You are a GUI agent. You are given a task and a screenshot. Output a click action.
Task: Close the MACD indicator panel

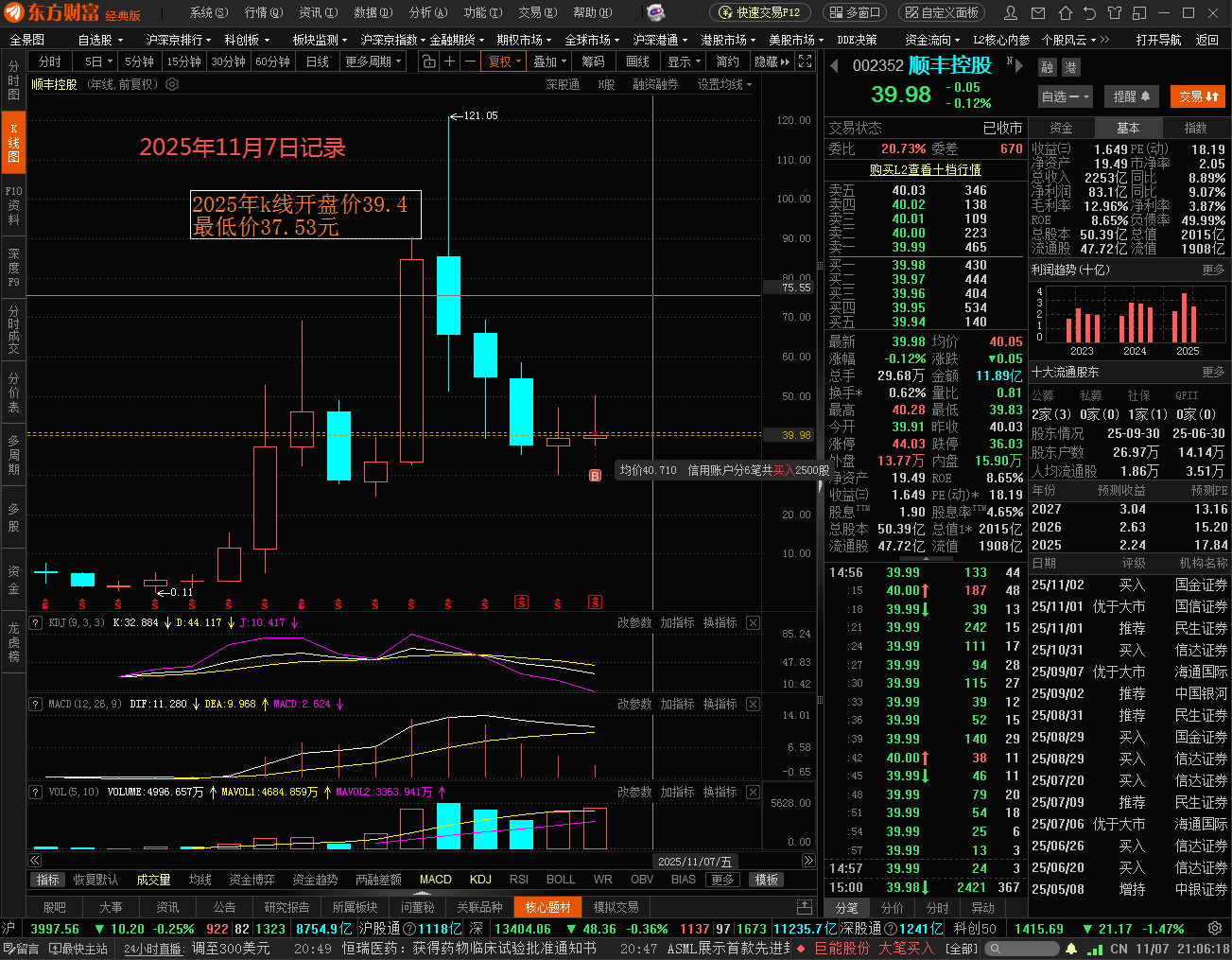(x=753, y=704)
